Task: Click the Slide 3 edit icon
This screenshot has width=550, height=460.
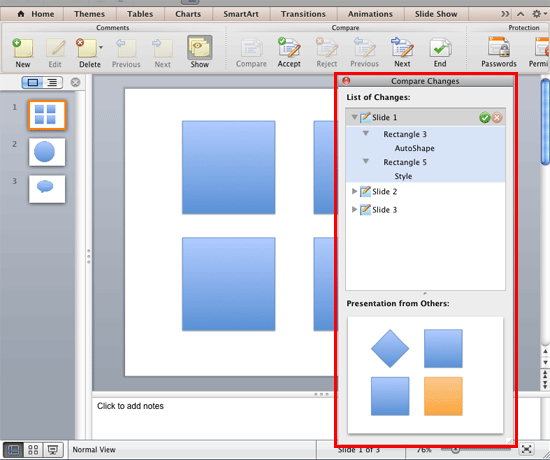Action: tap(365, 210)
